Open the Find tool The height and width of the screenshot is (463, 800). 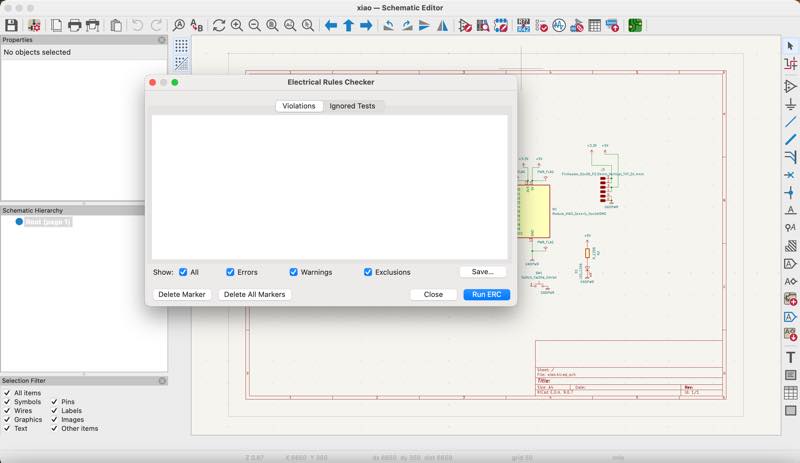(179, 25)
